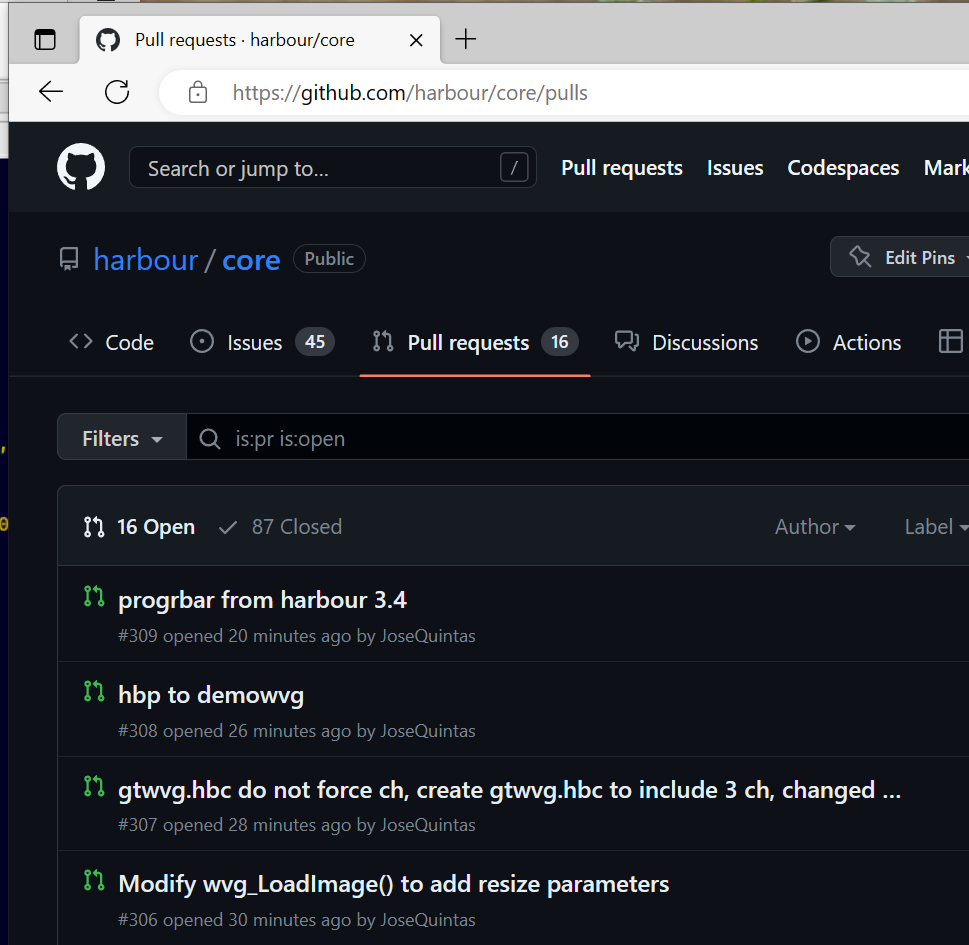Click the pin icon on Edit Pins
Image resolution: width=969 pixels, height=945 pixels.
pyautogui.click(x=860, y=258)
